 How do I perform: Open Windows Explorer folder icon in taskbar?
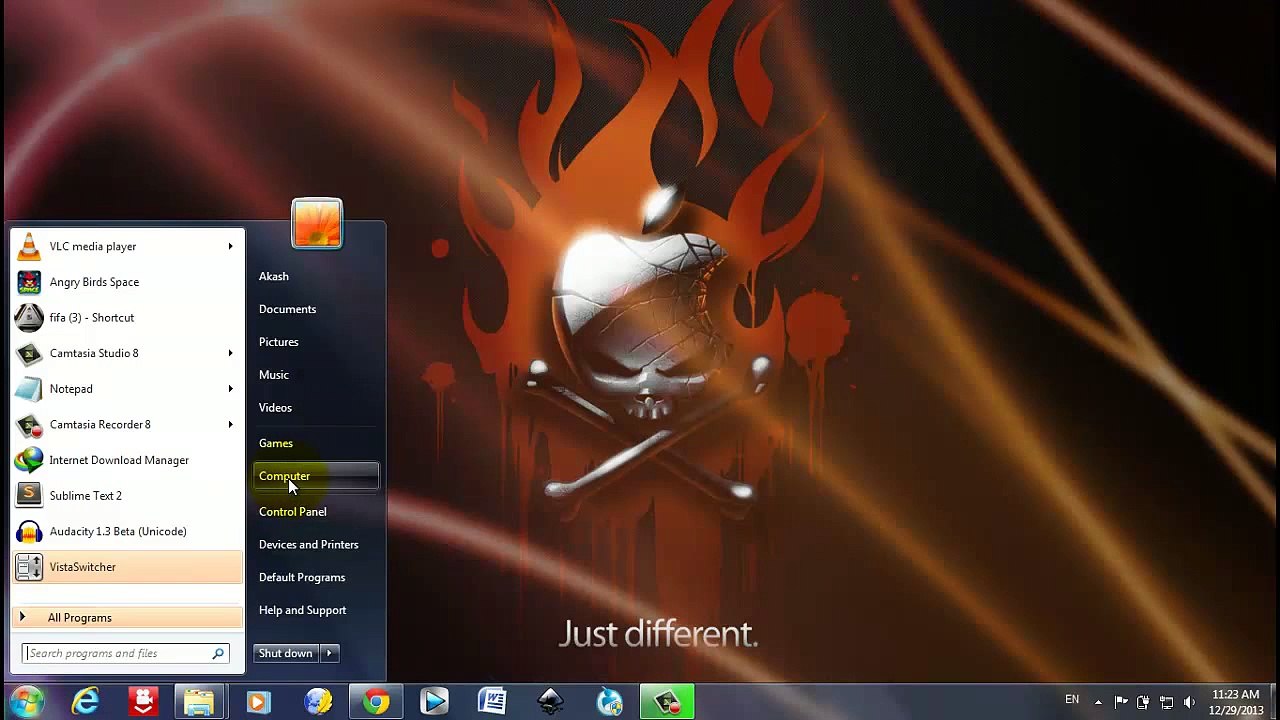[x=199, y=702]
